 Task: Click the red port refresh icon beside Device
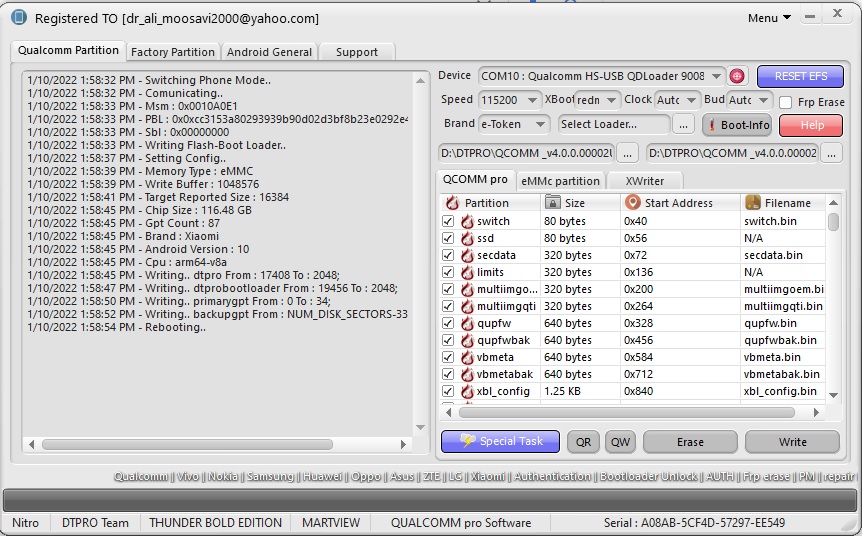tap(737, 76)
